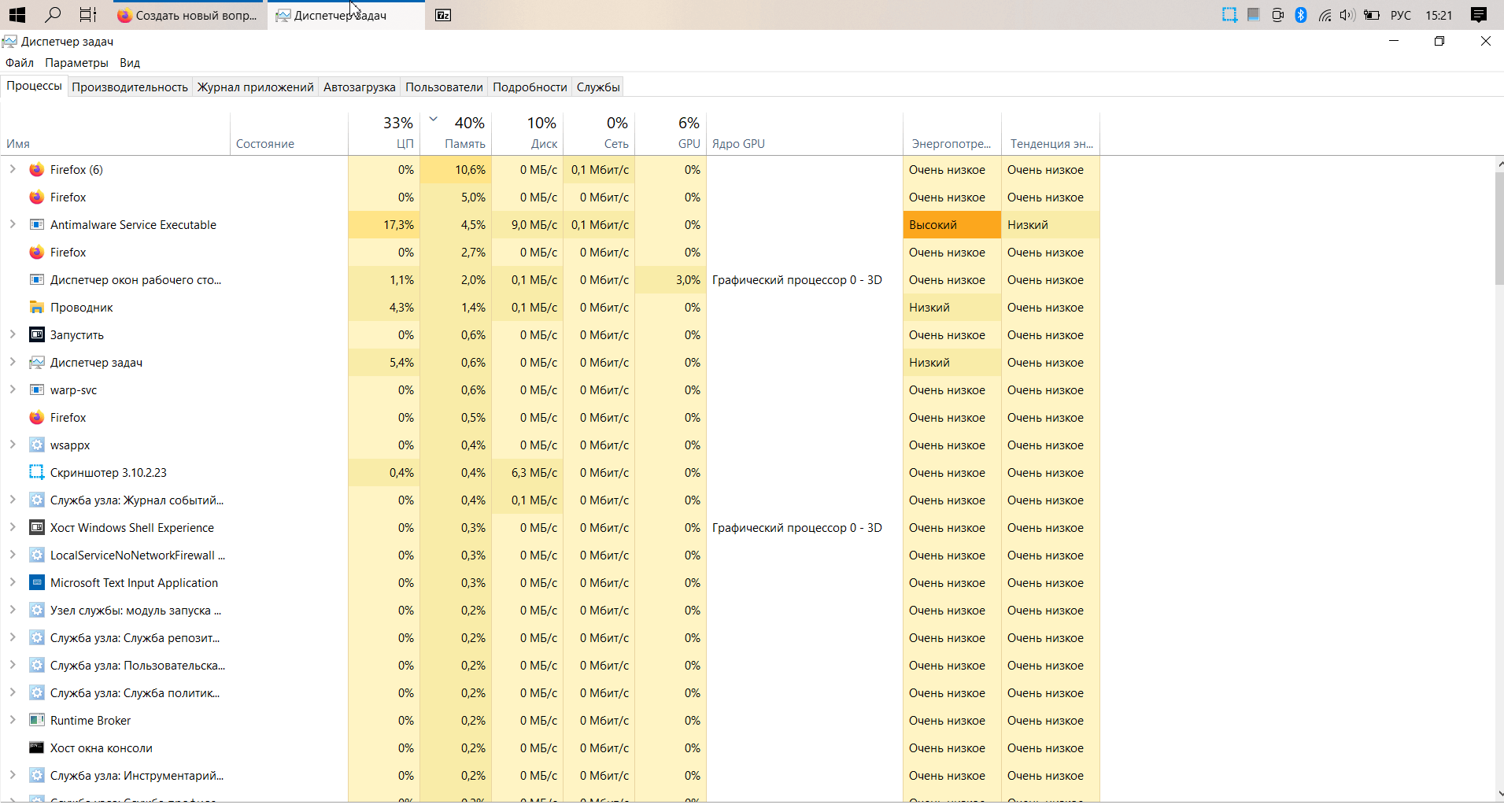Sort by the Состояние column header
The height and width of the screenshot is (812, 1504).
tap(289, 134)
